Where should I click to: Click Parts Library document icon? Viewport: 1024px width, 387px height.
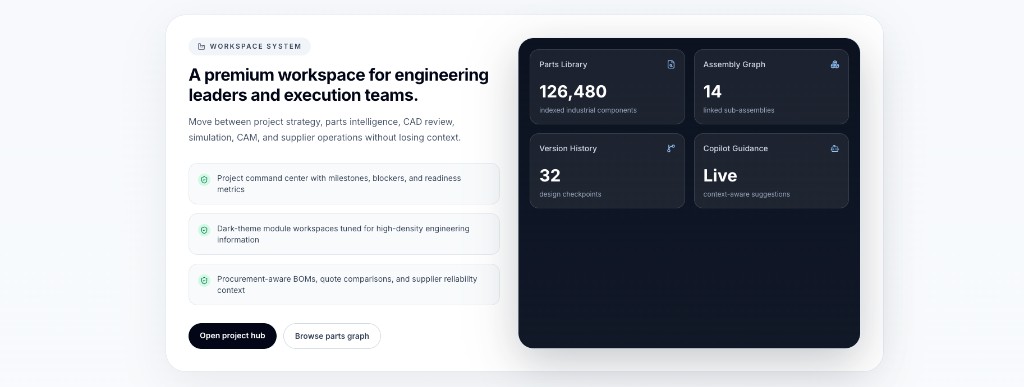tap(671, 65)
